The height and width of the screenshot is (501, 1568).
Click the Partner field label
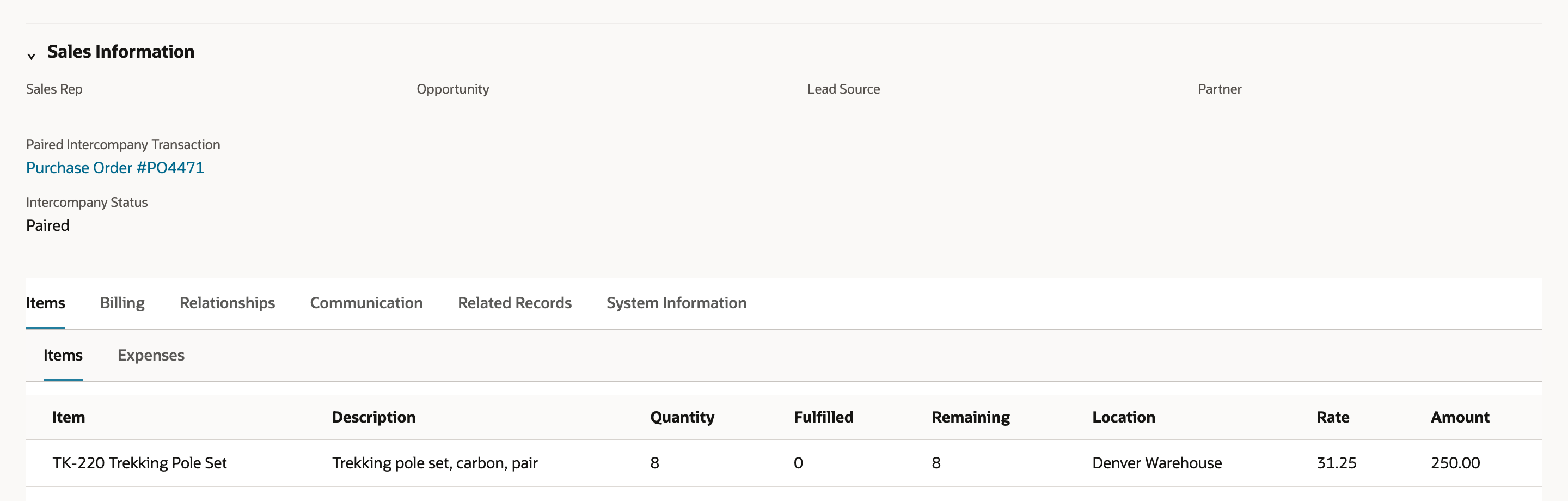(1220, 89)
